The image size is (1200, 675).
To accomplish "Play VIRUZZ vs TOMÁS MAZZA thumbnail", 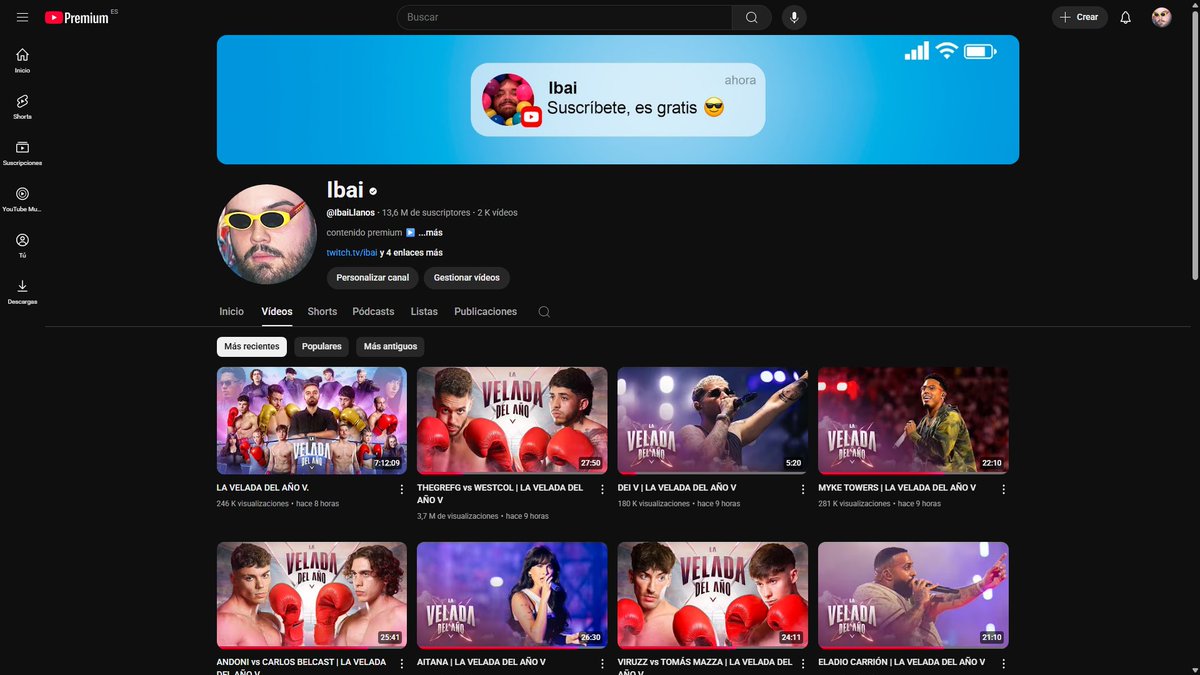I will [x=713, y=595].
